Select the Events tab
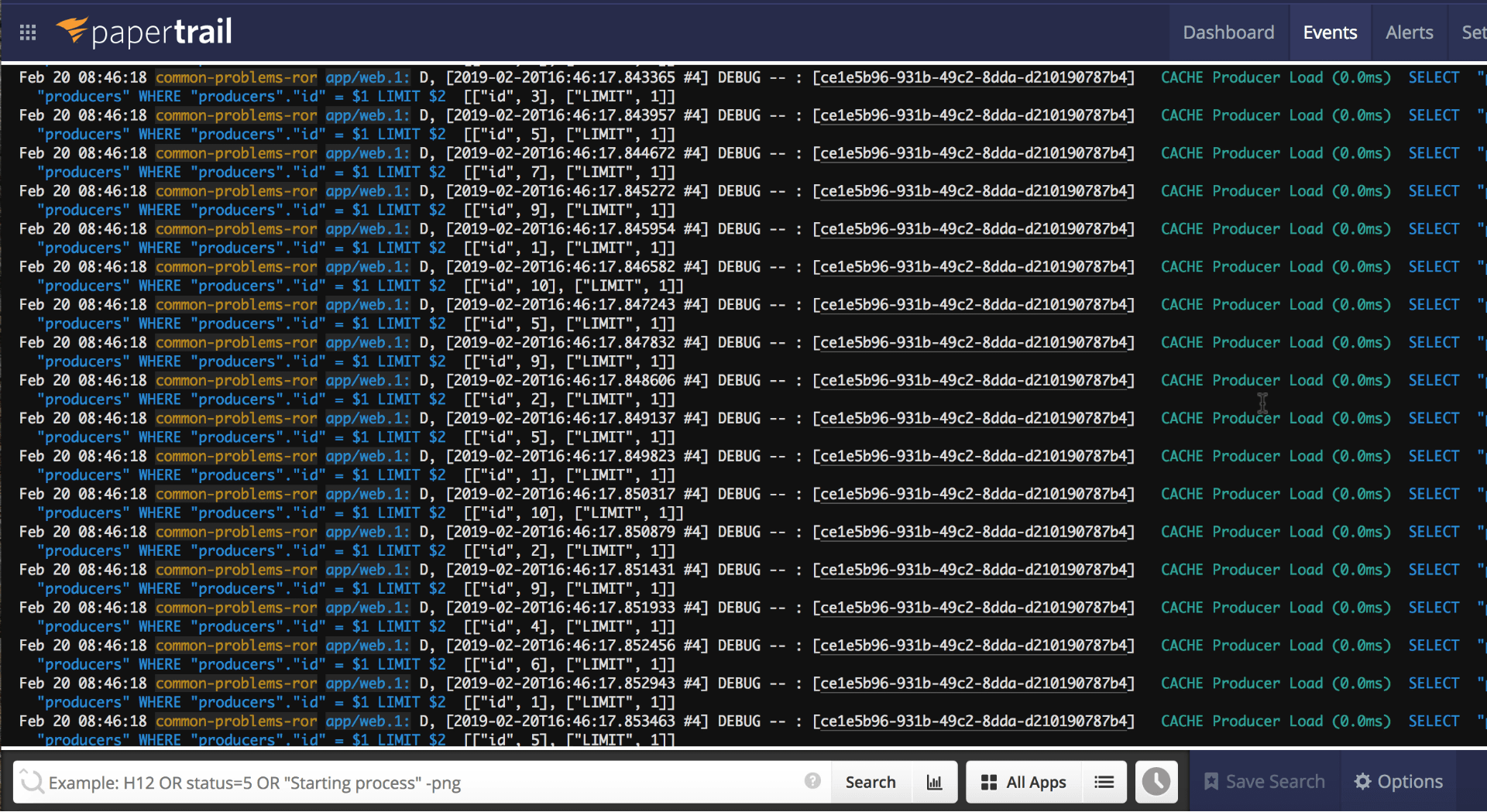 (x=1330, y=33)
